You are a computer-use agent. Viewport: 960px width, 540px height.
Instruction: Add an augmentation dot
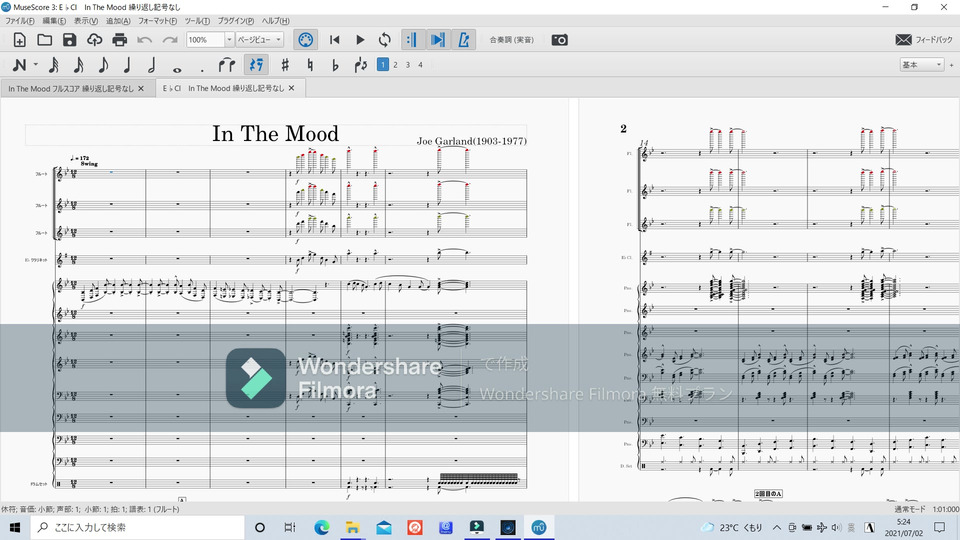202,69
